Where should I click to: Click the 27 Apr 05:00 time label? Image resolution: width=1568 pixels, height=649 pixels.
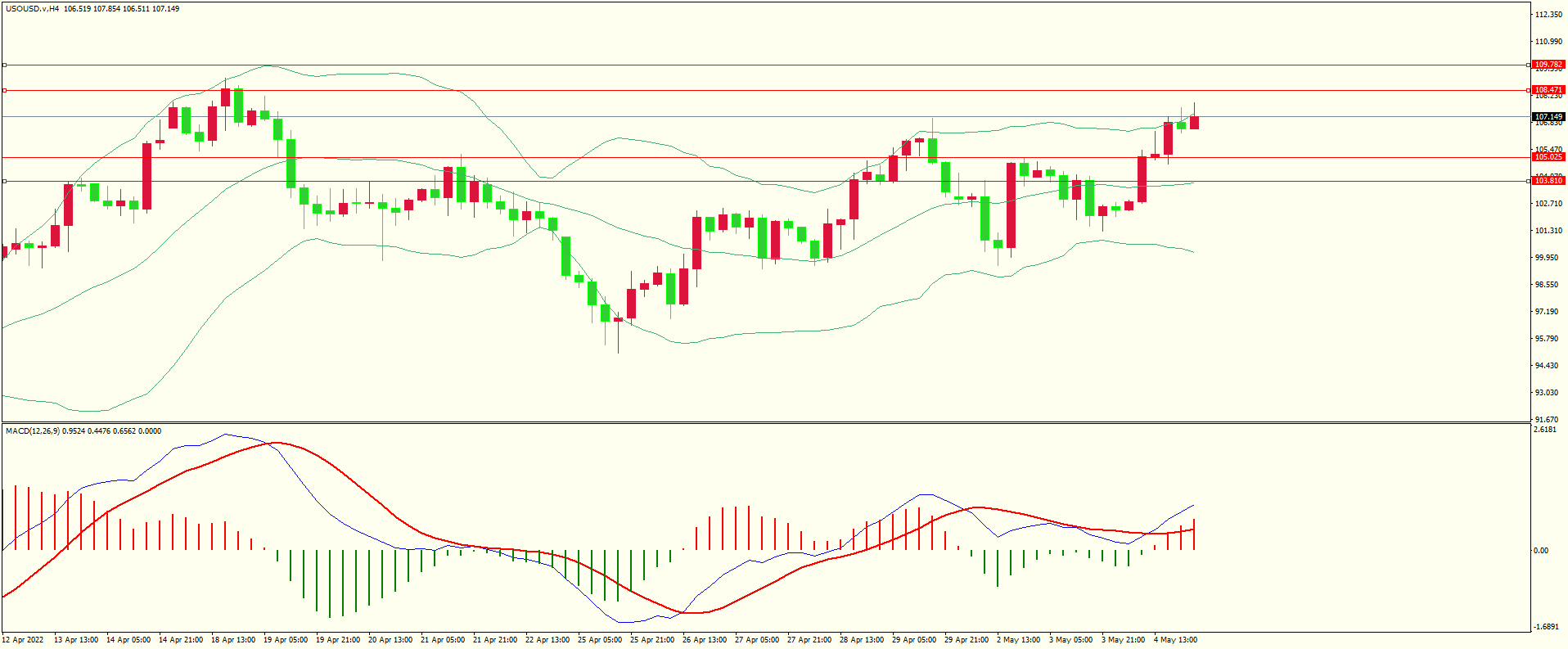757,640
